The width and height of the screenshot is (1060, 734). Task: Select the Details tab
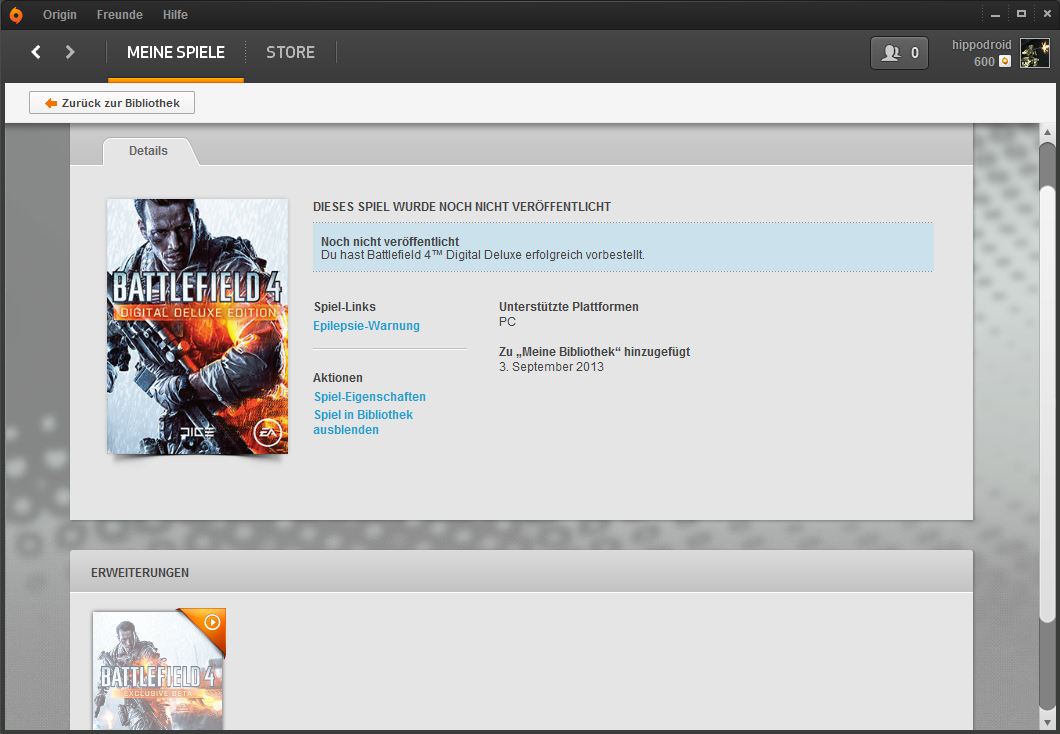tap(149, 151)
